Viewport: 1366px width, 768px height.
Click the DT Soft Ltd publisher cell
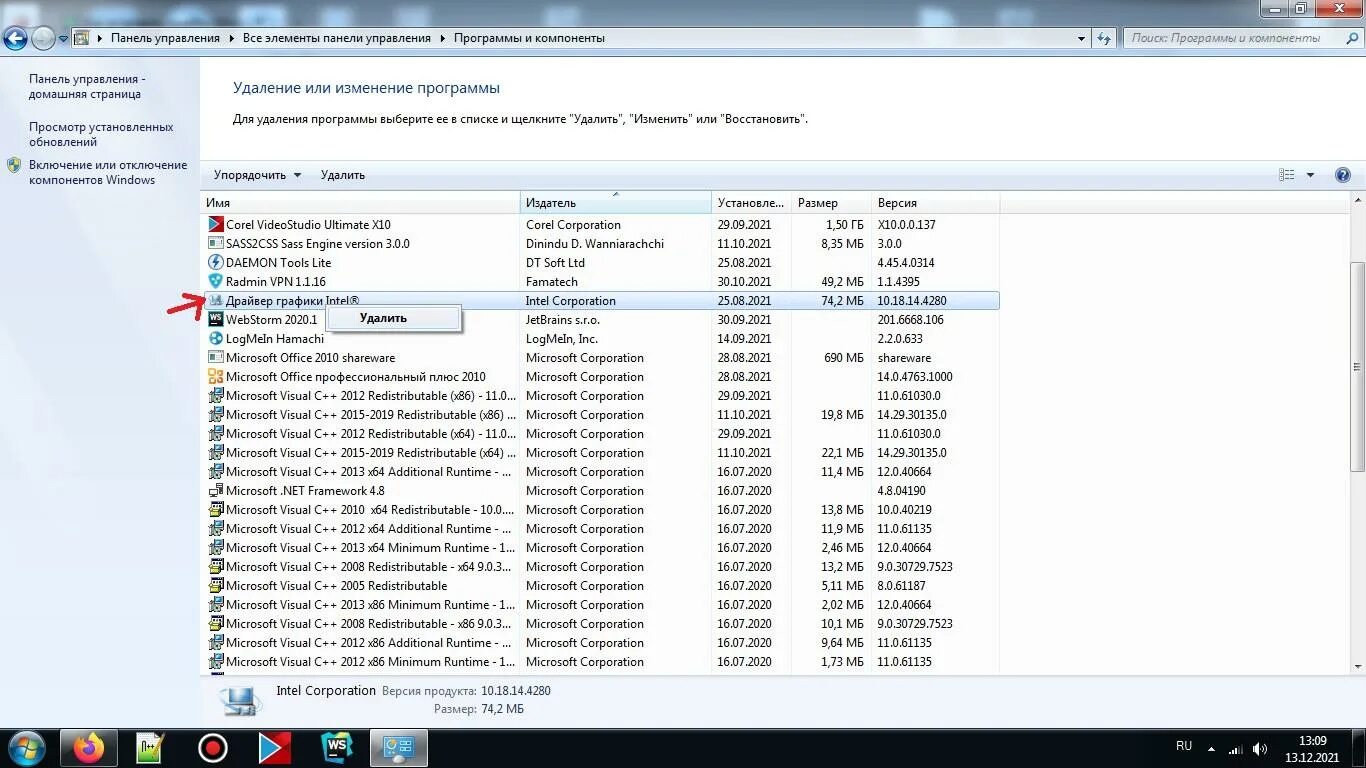pyautogui.click(x=555, y=263)
